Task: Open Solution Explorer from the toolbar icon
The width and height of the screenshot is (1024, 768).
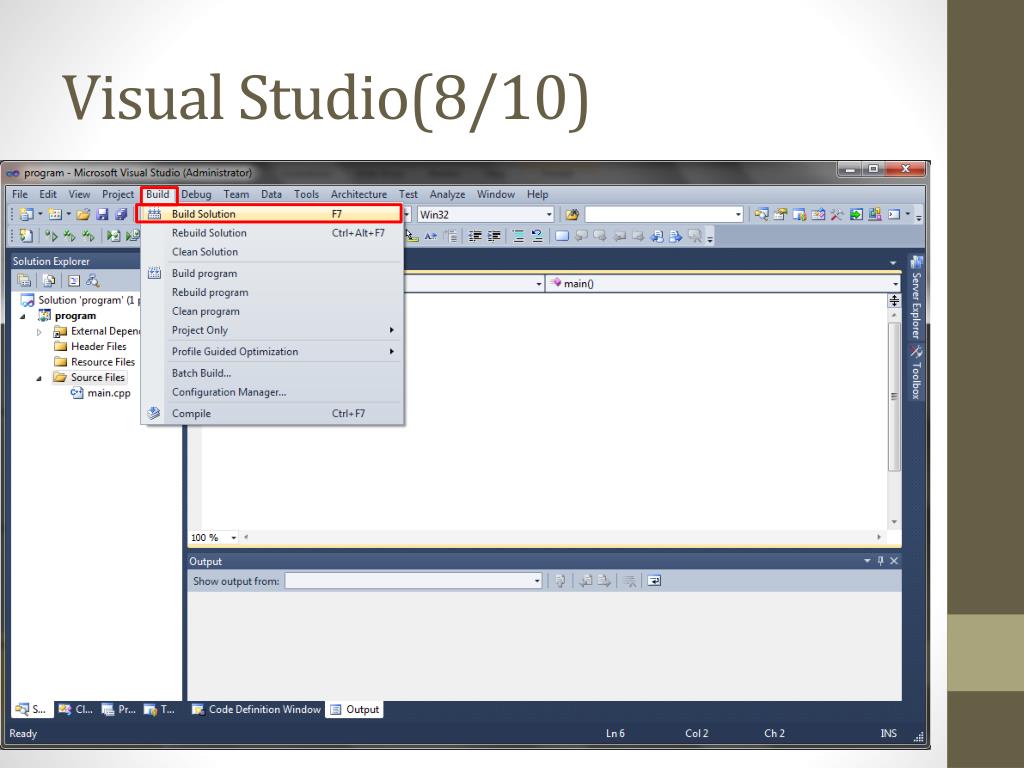Action: pyautogui.click(x=761, y=214)
